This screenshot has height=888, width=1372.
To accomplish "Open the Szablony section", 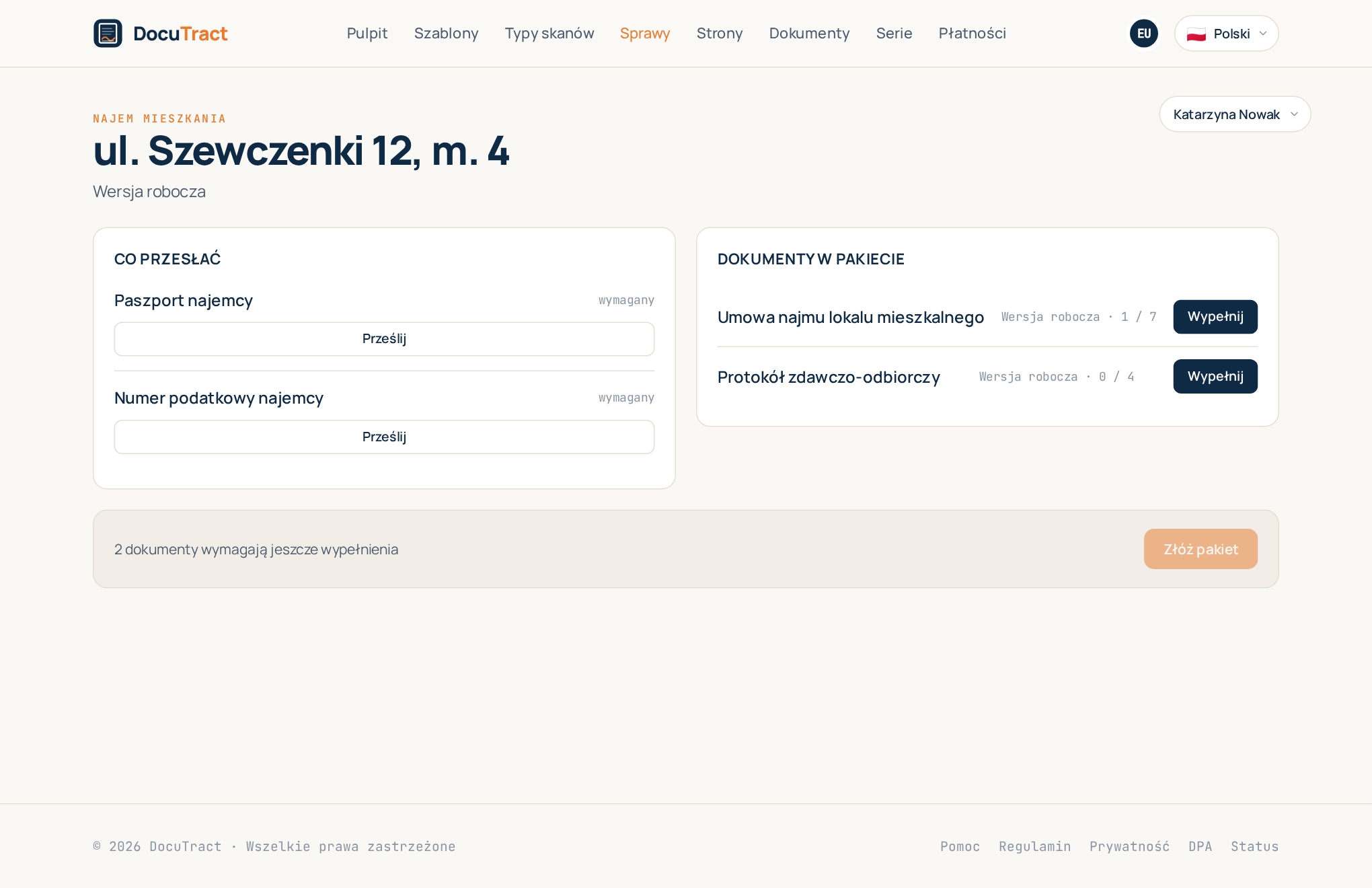I will point(447,34).
